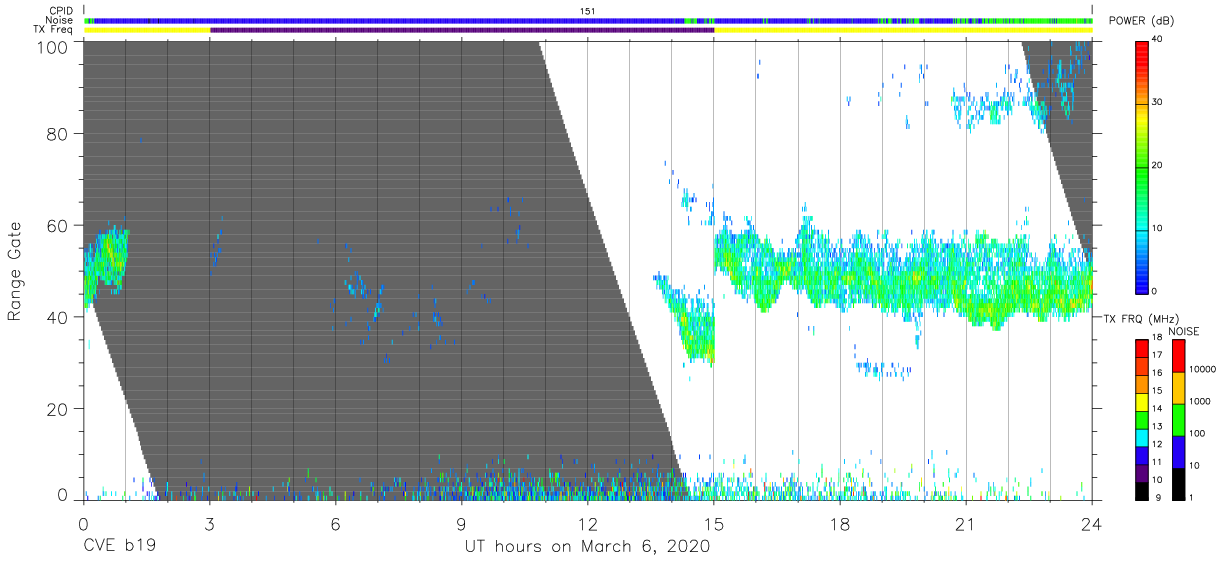Image resolution: width=1228 pixels, height=567 pixels.
Task: Click the purple section of the TX Freq strip
Action: tap(462, 30)
